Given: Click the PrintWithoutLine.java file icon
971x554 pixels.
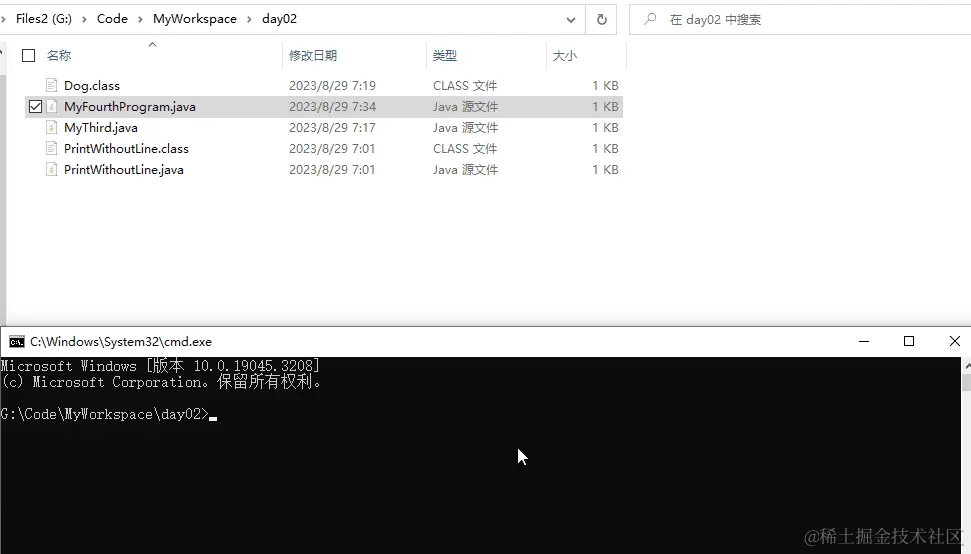Looking at the screenshot, I should pos(52,170).
